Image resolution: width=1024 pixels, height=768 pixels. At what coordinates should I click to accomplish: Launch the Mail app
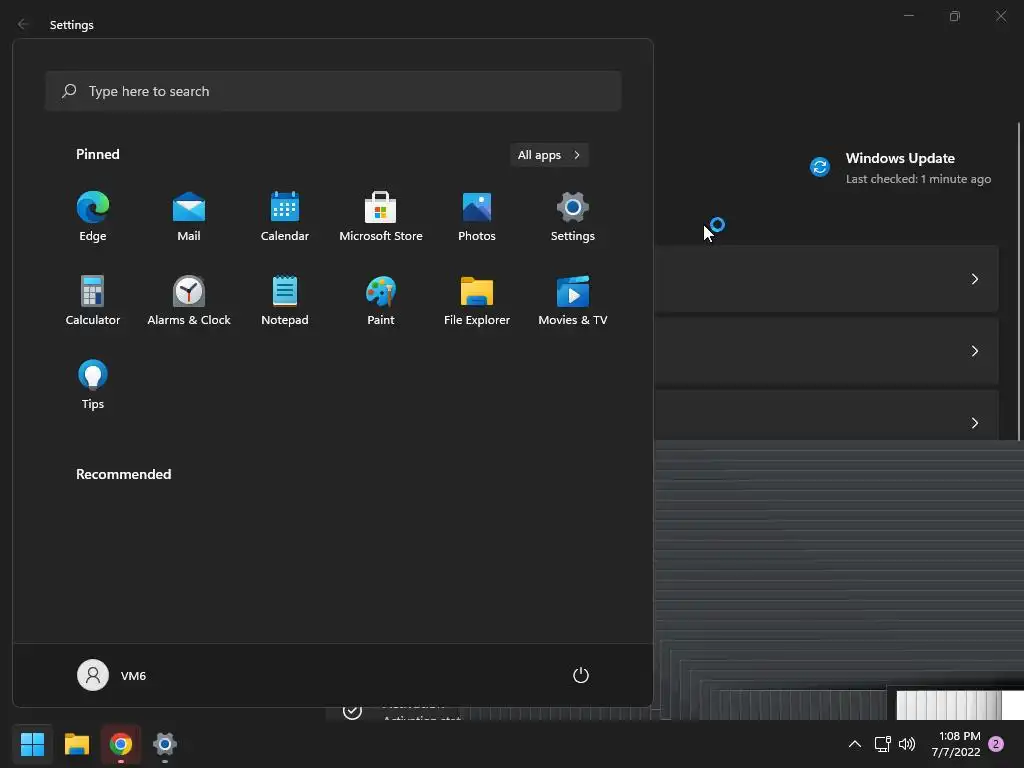[189, 217]
